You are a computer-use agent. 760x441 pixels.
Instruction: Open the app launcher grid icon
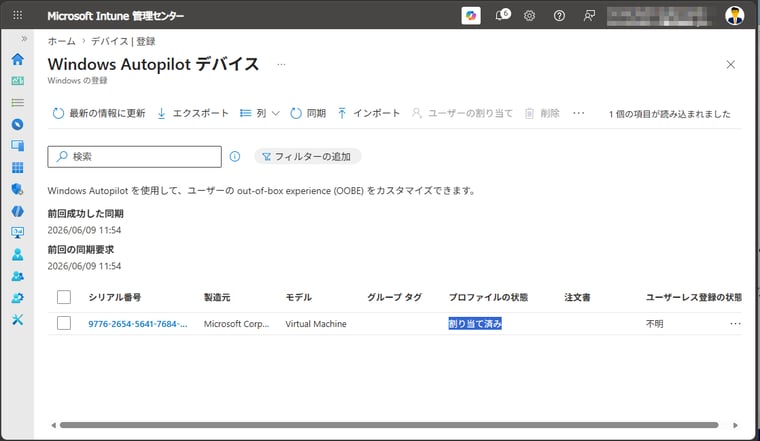[x=17, y=16]
